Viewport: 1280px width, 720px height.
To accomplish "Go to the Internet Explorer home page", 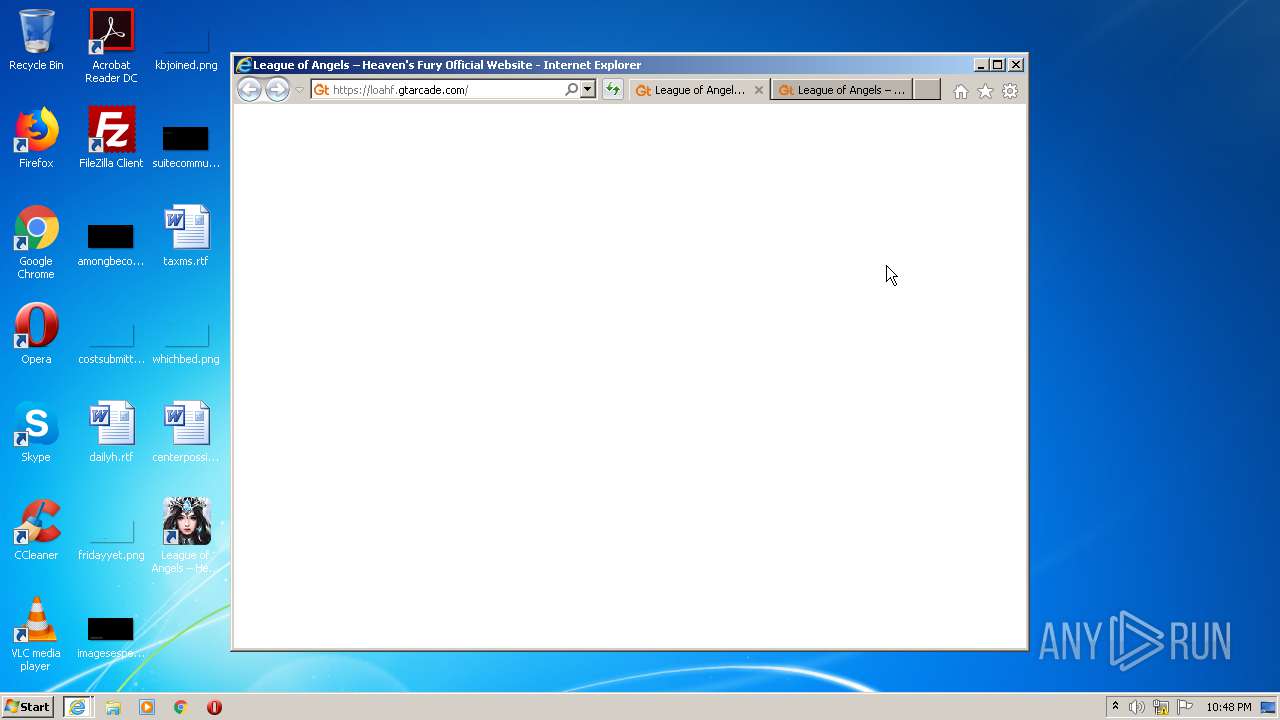I will 960,91.
